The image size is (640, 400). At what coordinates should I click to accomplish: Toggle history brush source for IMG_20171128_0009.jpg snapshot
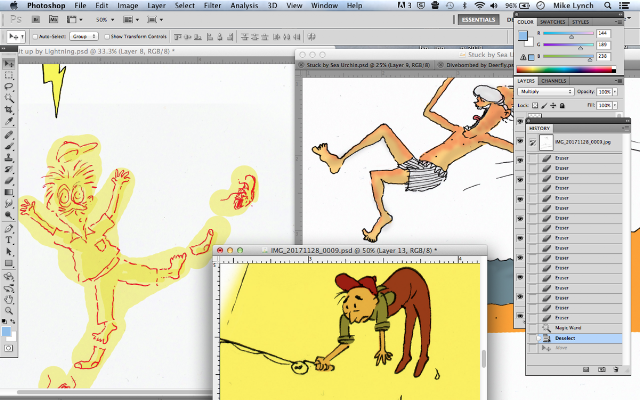(x=533, y=142)
